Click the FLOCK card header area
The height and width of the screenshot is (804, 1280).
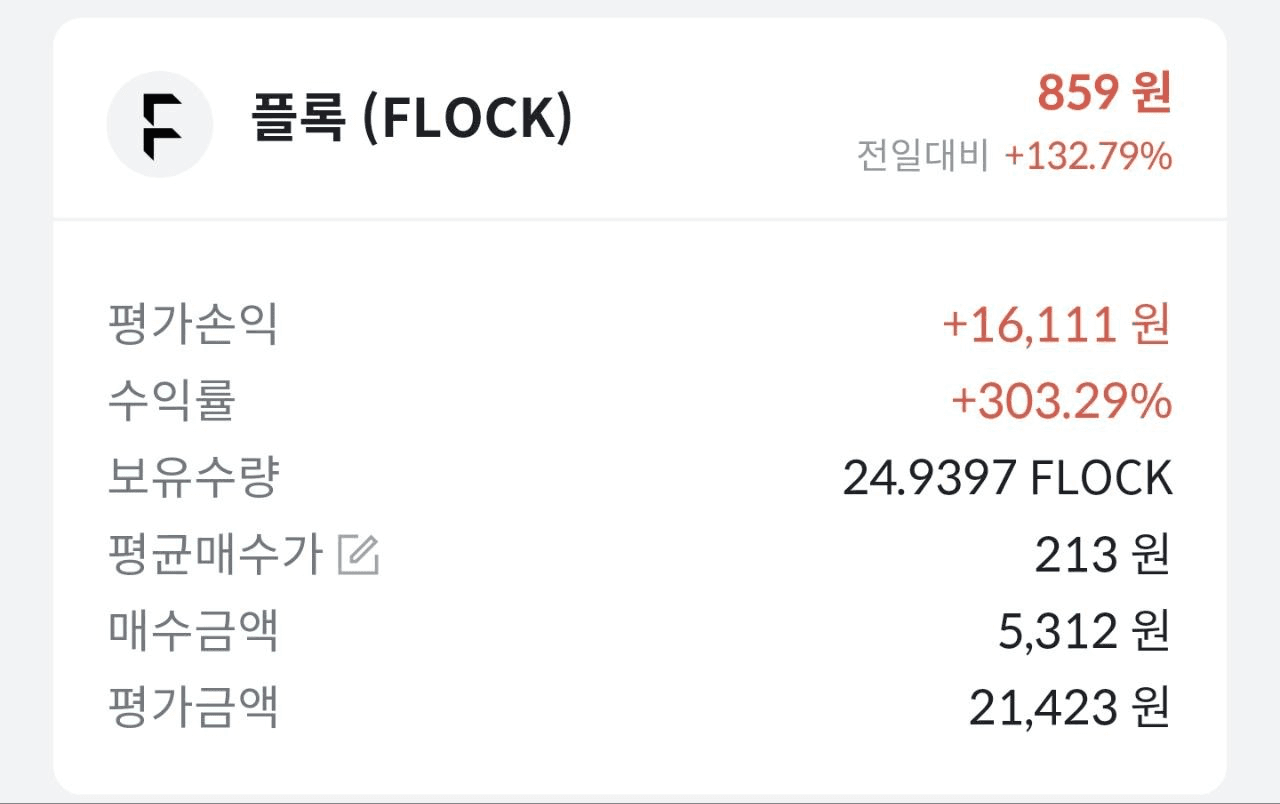tap(640, 118)
